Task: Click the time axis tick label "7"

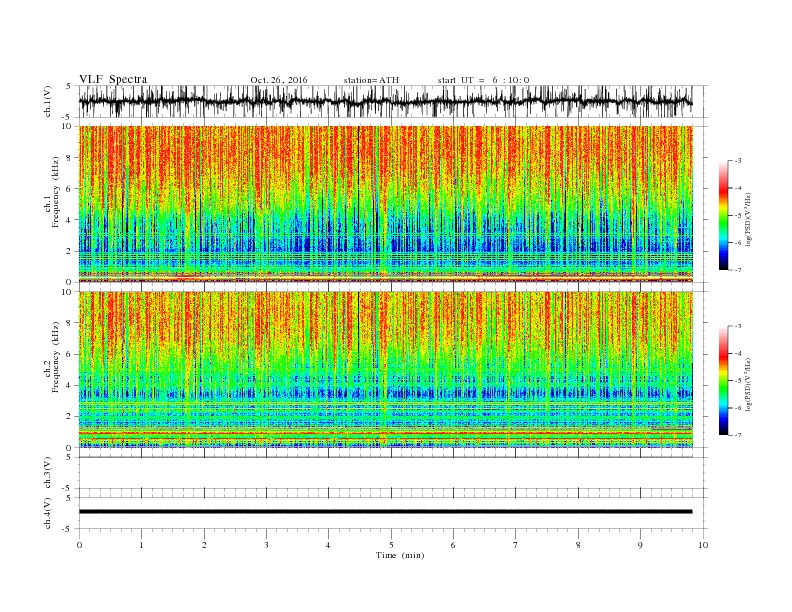Action: [x=516, y=545]
